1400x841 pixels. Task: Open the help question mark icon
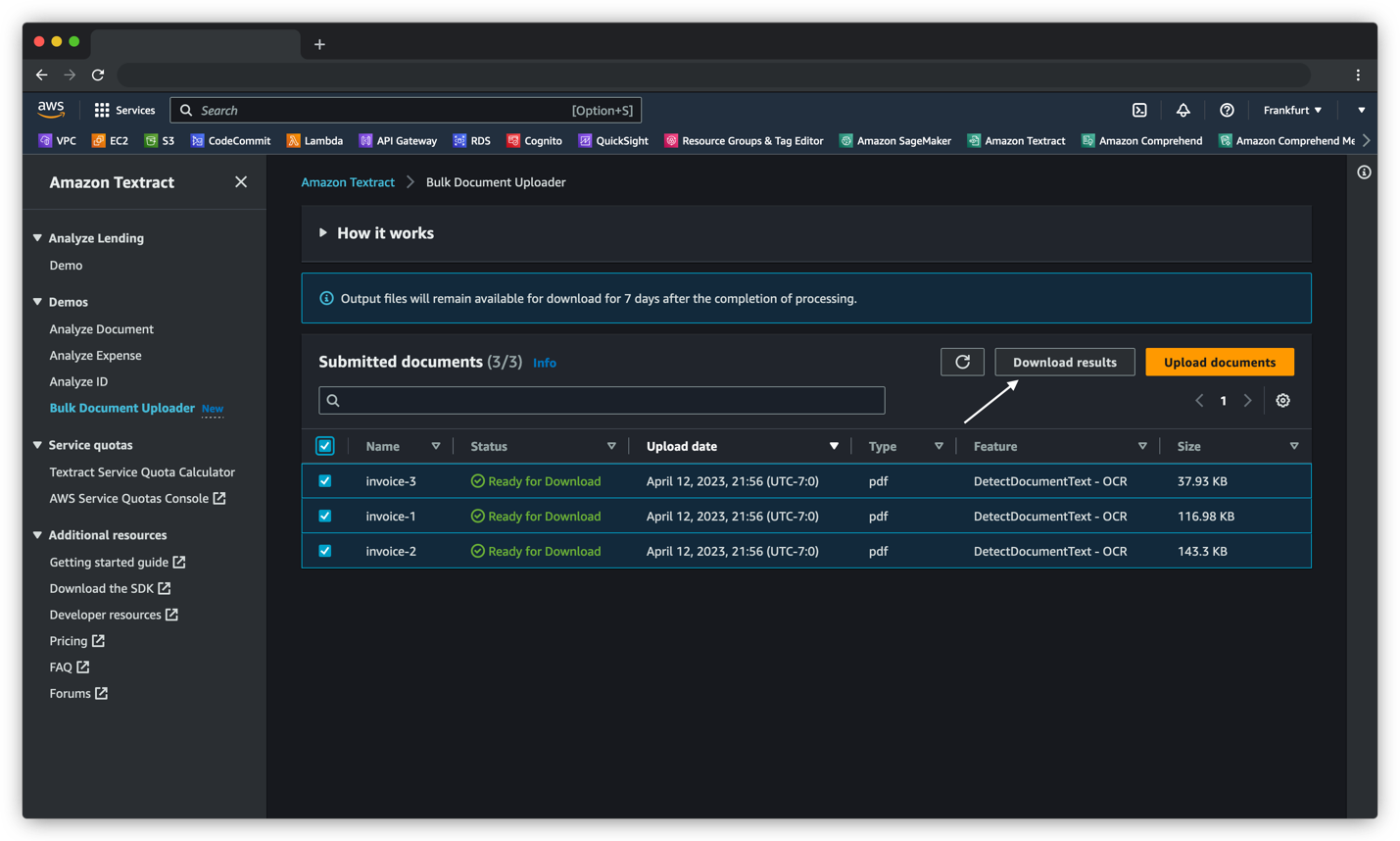pos(1227,111)
